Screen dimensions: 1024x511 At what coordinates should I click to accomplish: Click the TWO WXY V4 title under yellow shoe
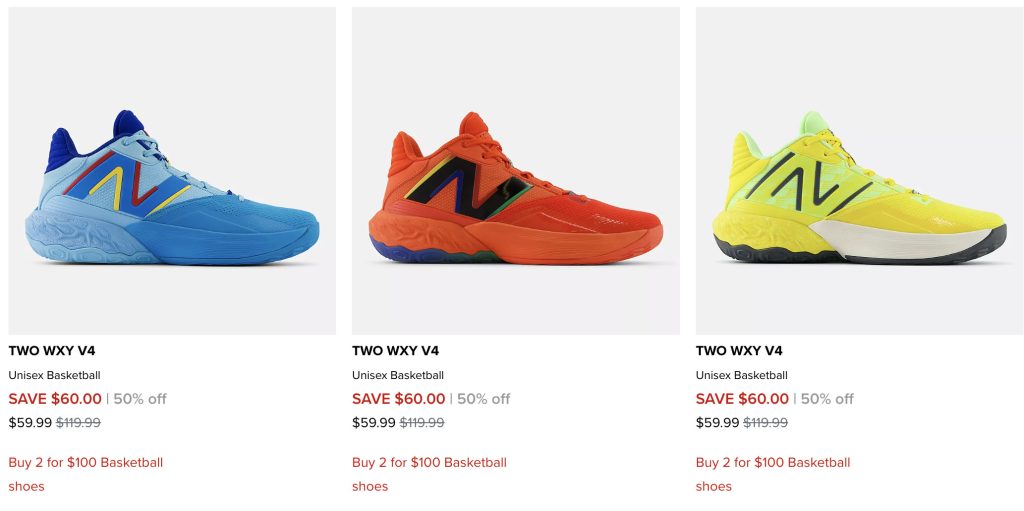(740, 351)
